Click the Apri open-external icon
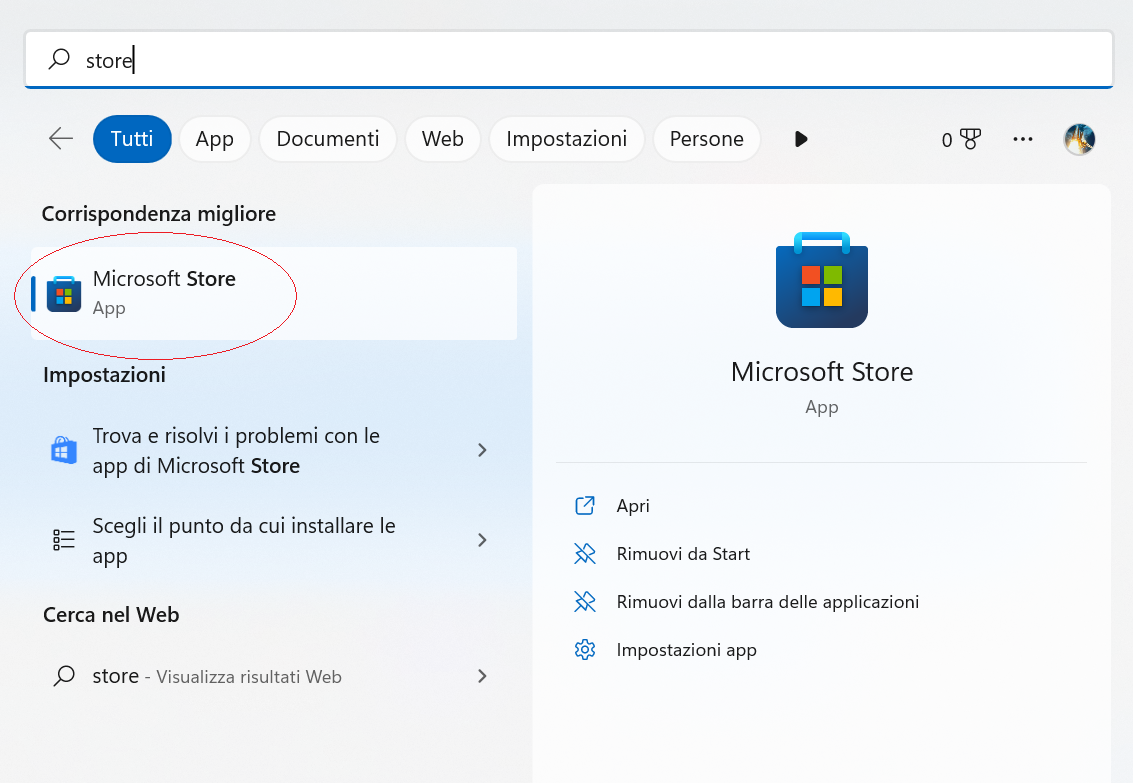1133x783 pixels. (585, 506)
